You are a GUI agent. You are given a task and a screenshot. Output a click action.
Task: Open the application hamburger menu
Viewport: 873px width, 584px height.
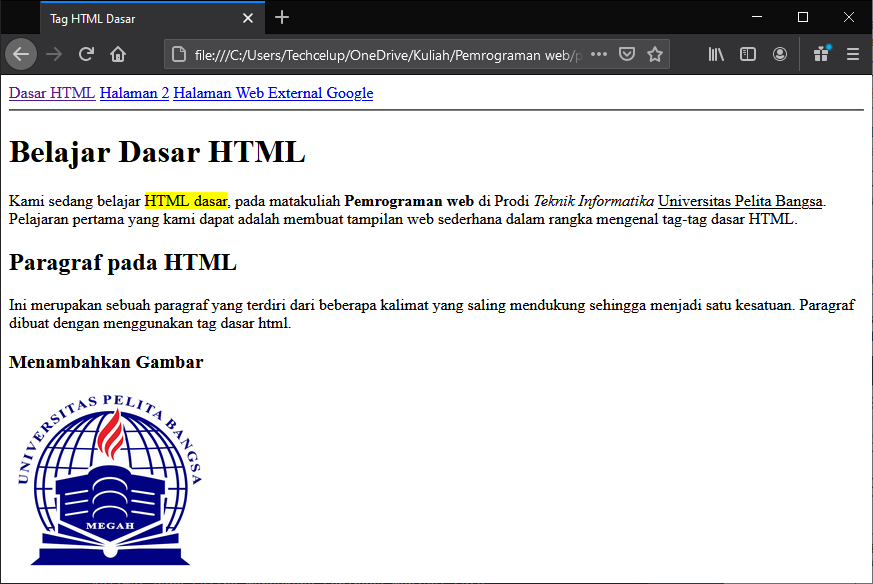coord(853,54)
